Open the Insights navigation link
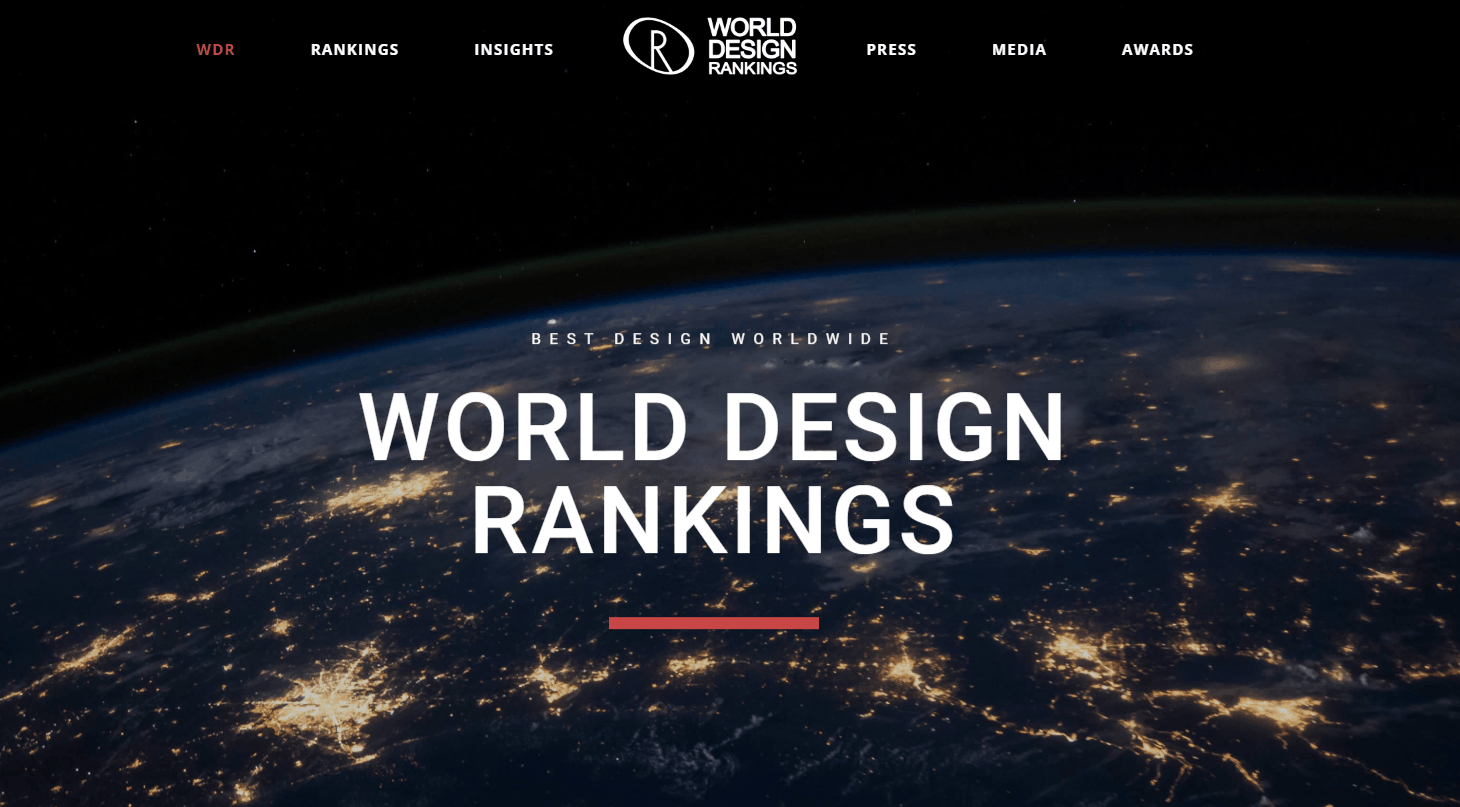This screenshot has width=1460, height=807. (x=513, y=50)
